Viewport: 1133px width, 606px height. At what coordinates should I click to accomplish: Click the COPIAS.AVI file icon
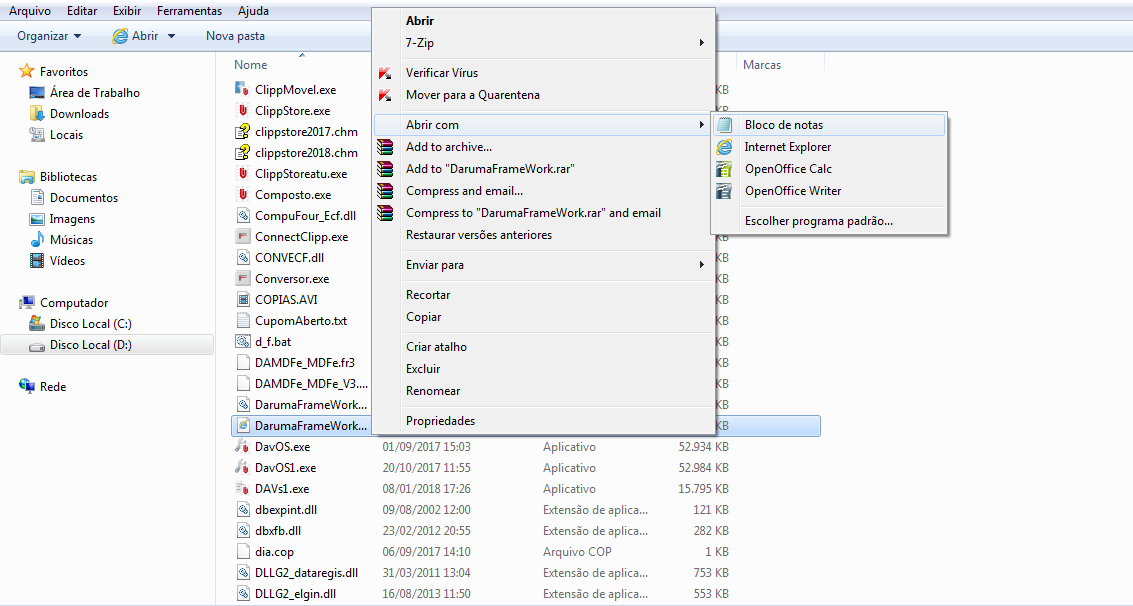(242, 299)
